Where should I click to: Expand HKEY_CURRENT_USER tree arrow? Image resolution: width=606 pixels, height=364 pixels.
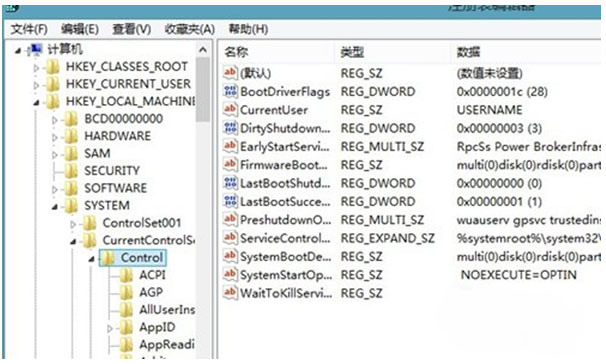click(36, 85)
